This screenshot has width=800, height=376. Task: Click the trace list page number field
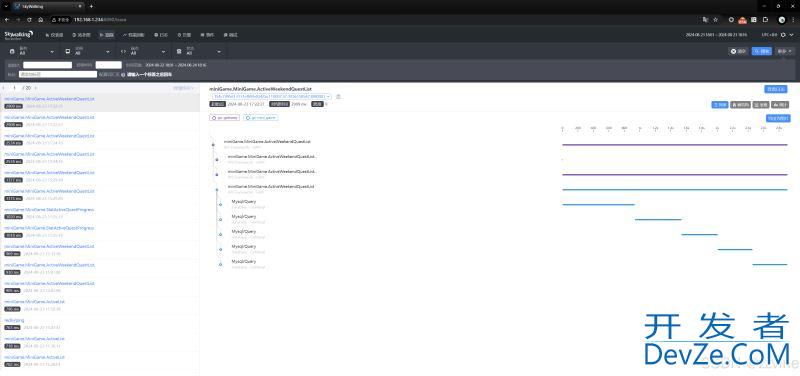click(x=15, y=88)
